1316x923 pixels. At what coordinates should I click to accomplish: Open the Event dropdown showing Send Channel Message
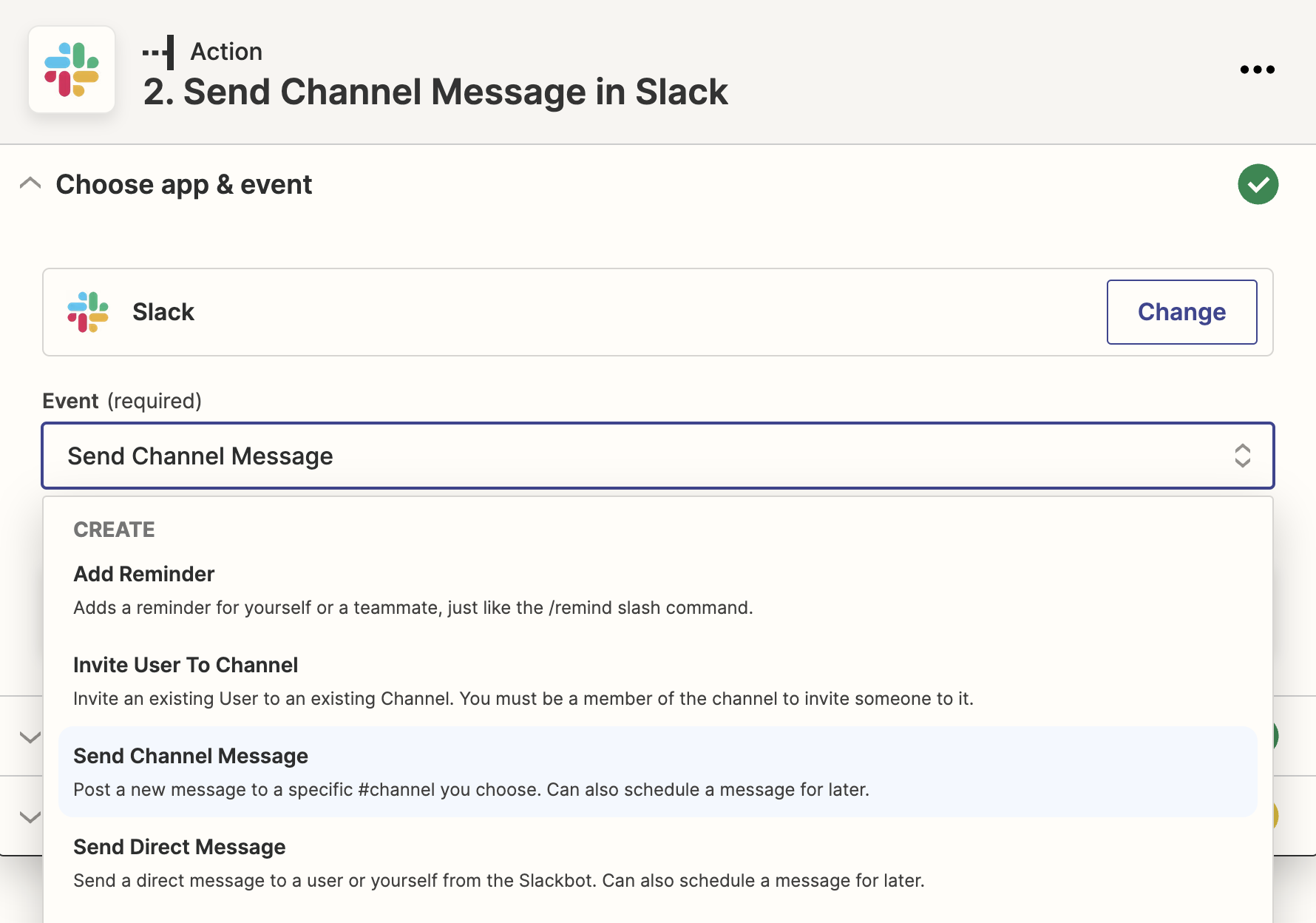click(658, 456)
